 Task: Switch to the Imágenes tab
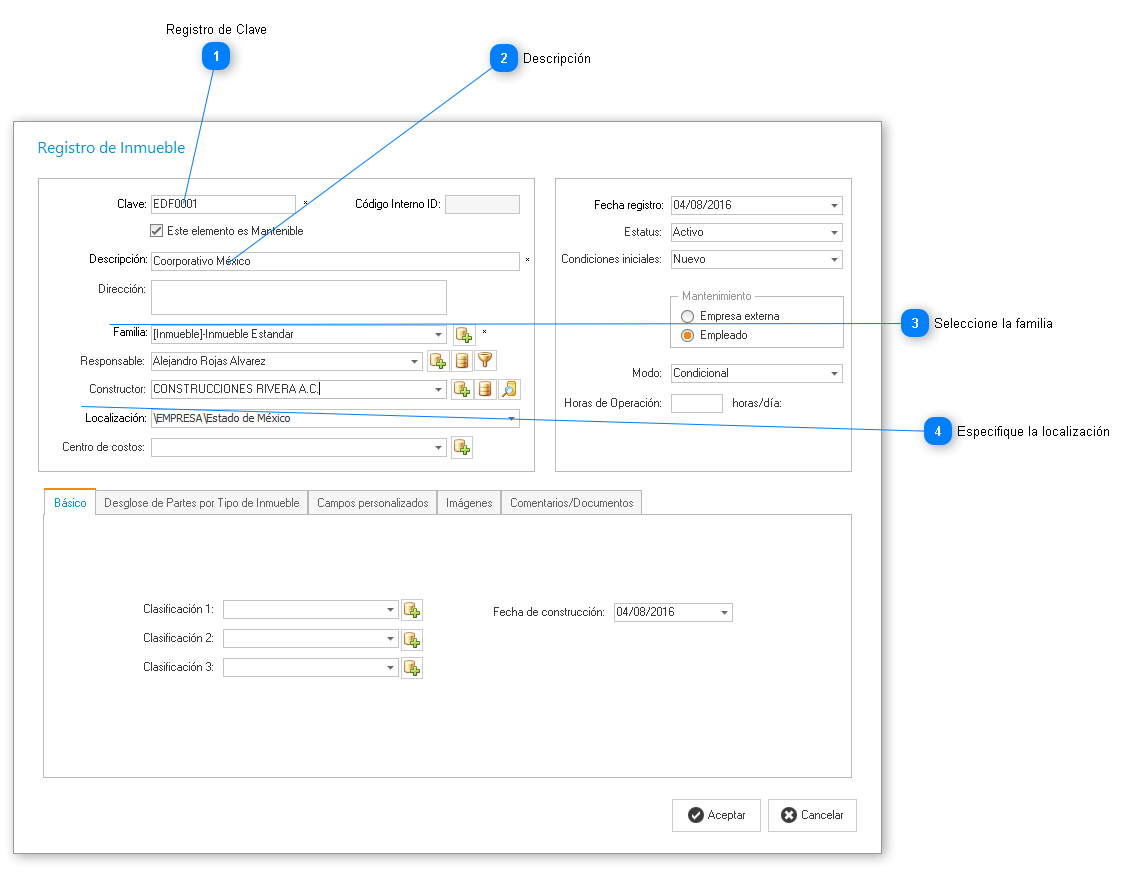(469, 503)
